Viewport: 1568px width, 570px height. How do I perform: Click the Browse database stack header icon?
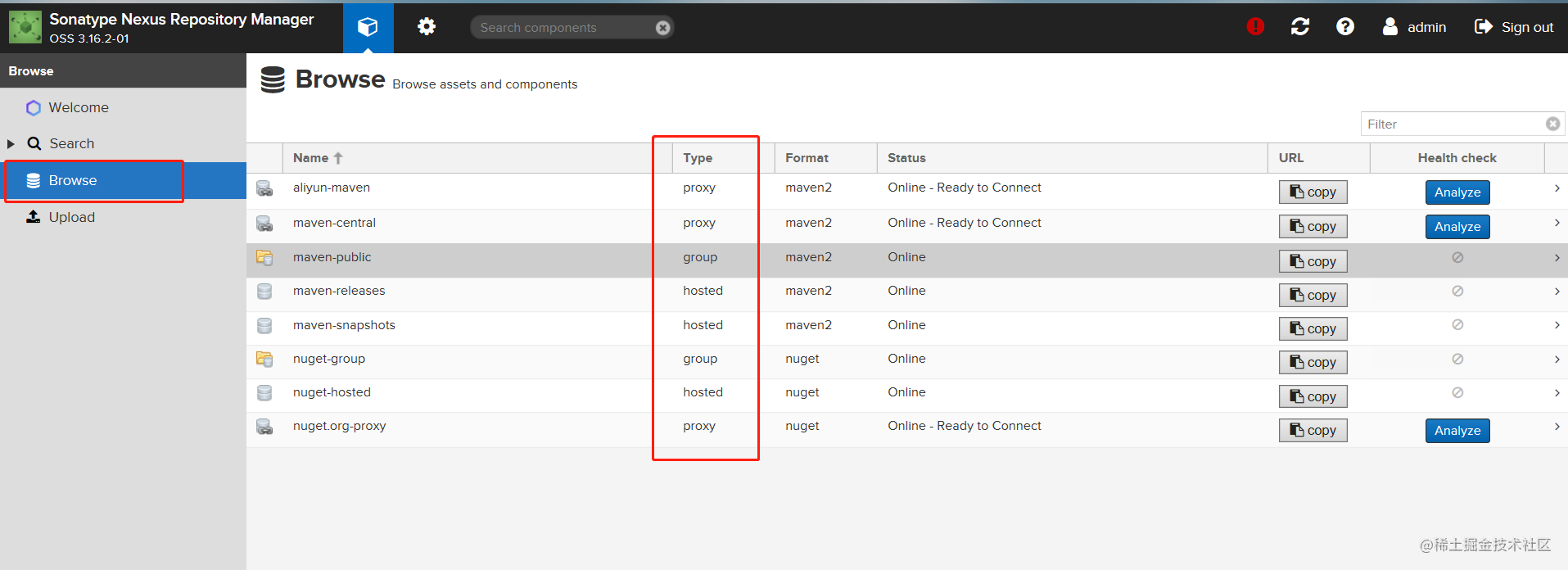tap(273, 79)
